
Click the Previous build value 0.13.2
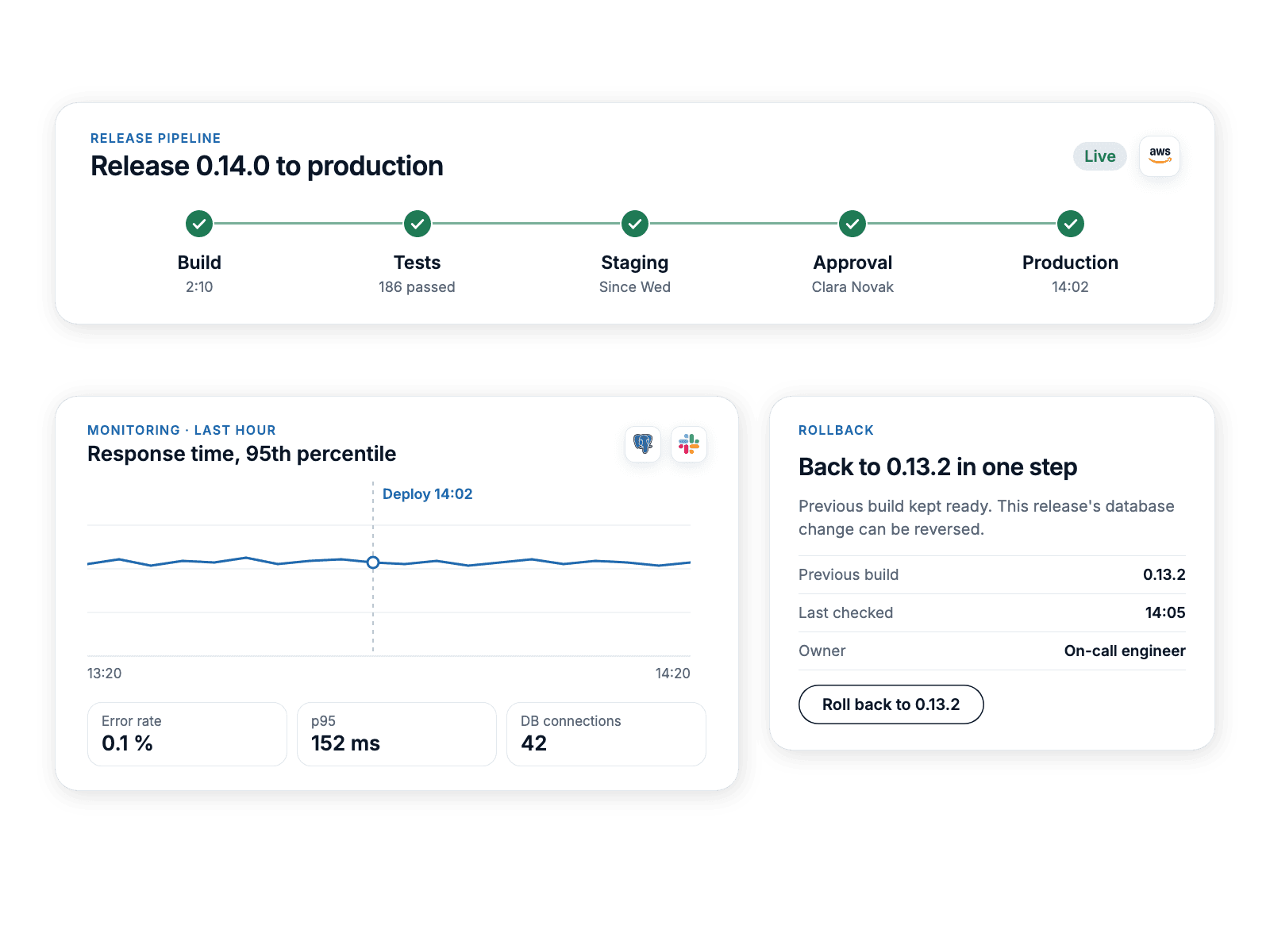[1164, 575]
